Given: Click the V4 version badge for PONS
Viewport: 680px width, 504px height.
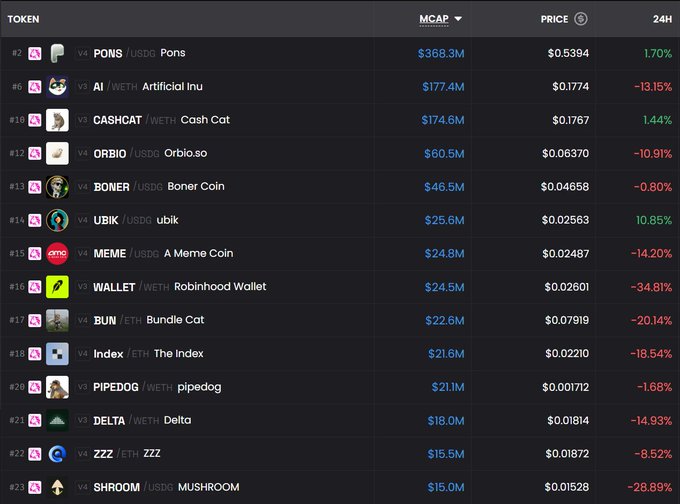Looking at the screenshot, I should click(x=82, y=53).
